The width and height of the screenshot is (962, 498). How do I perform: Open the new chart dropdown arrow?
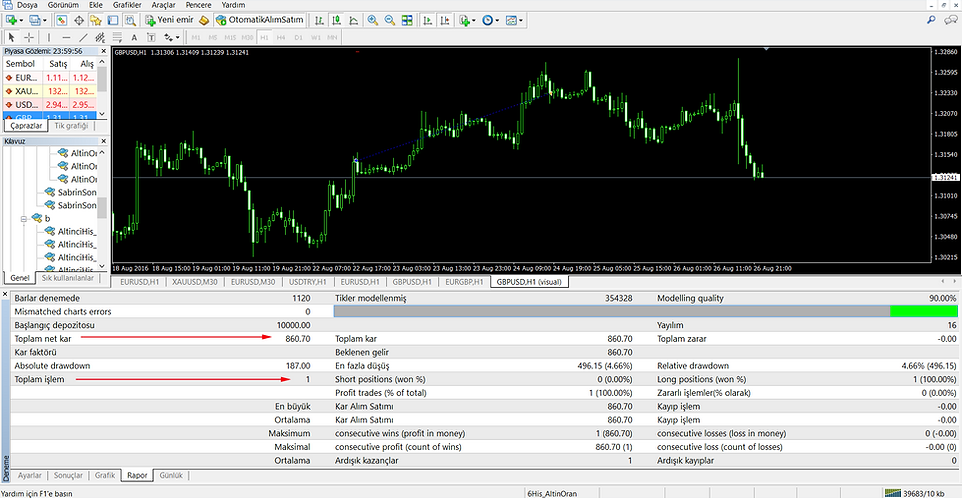tap(21, 20)
